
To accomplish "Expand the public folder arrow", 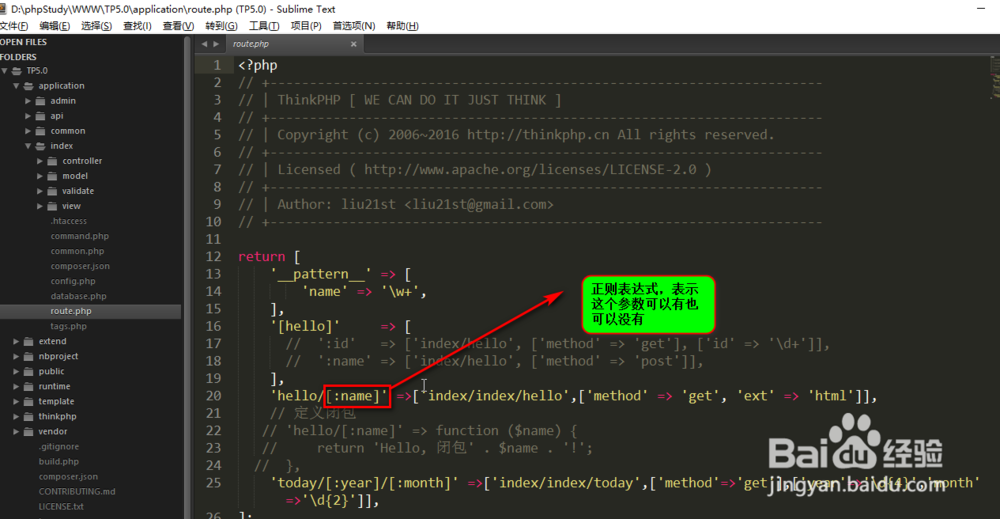I will [x=16, y=371].
